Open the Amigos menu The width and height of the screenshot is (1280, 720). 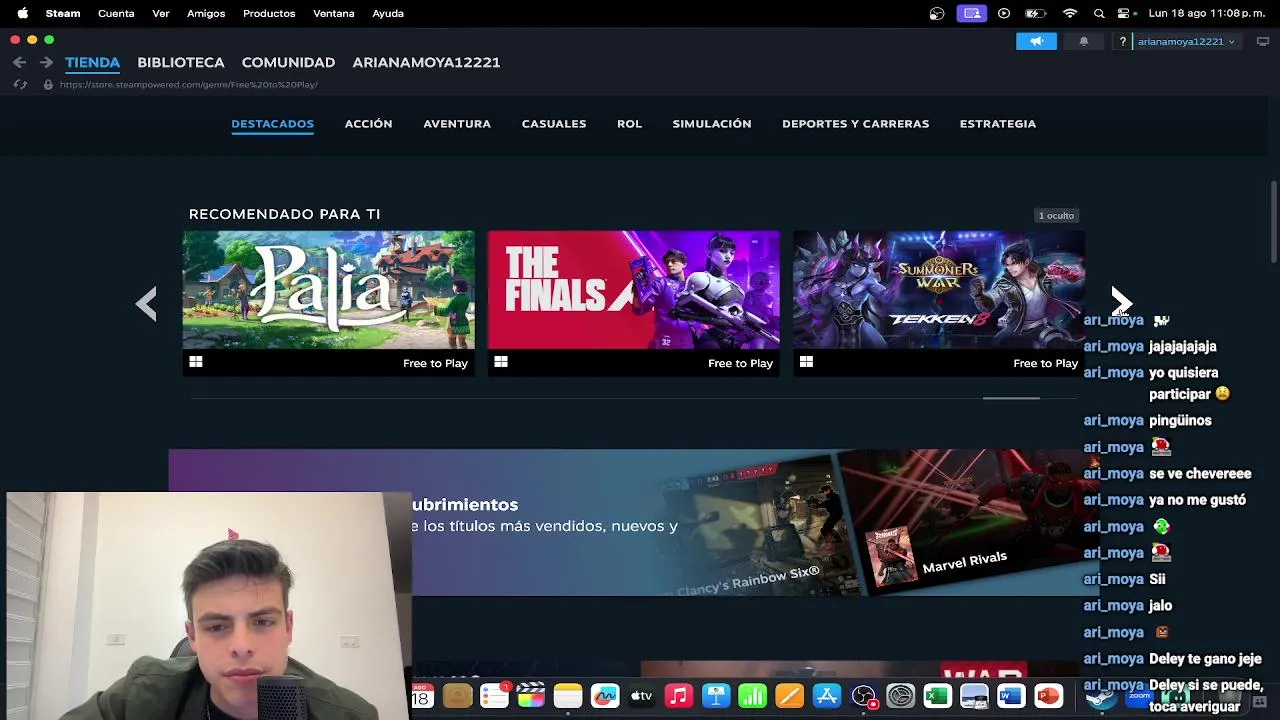click(206, 13)
